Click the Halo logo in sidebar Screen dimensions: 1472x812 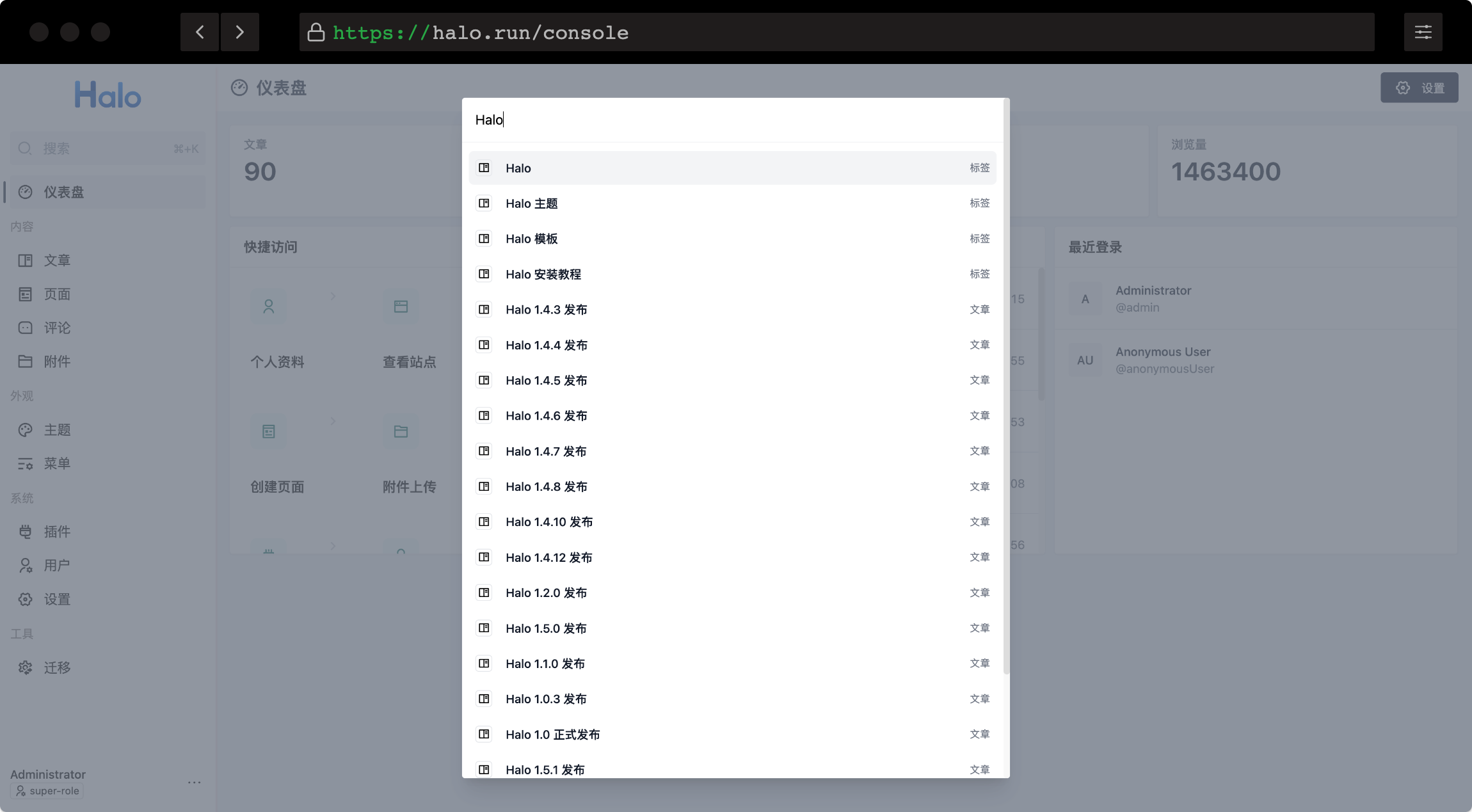pos(108,95)
